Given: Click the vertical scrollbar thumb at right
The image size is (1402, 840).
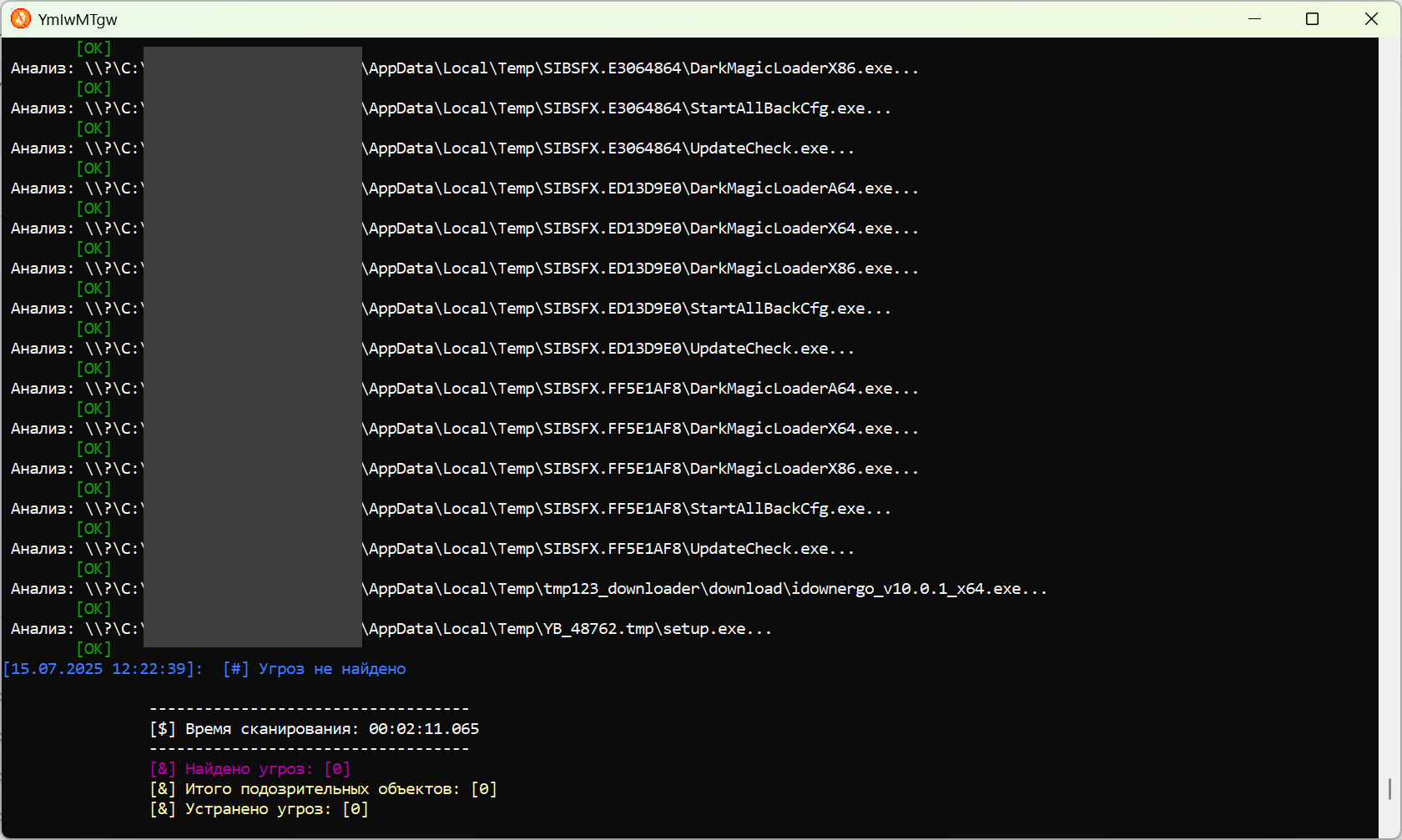Looking at the screenshot, I should tap(1389, 788).
